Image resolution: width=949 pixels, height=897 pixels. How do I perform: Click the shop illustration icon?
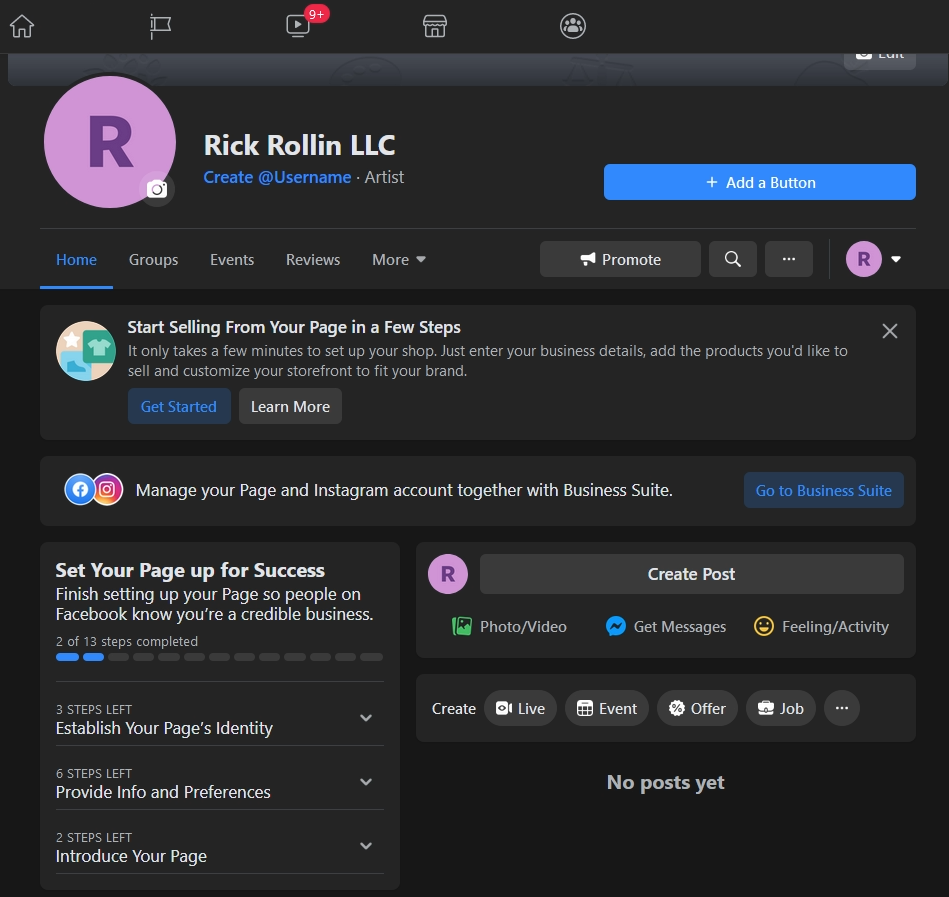pos(86,351)
